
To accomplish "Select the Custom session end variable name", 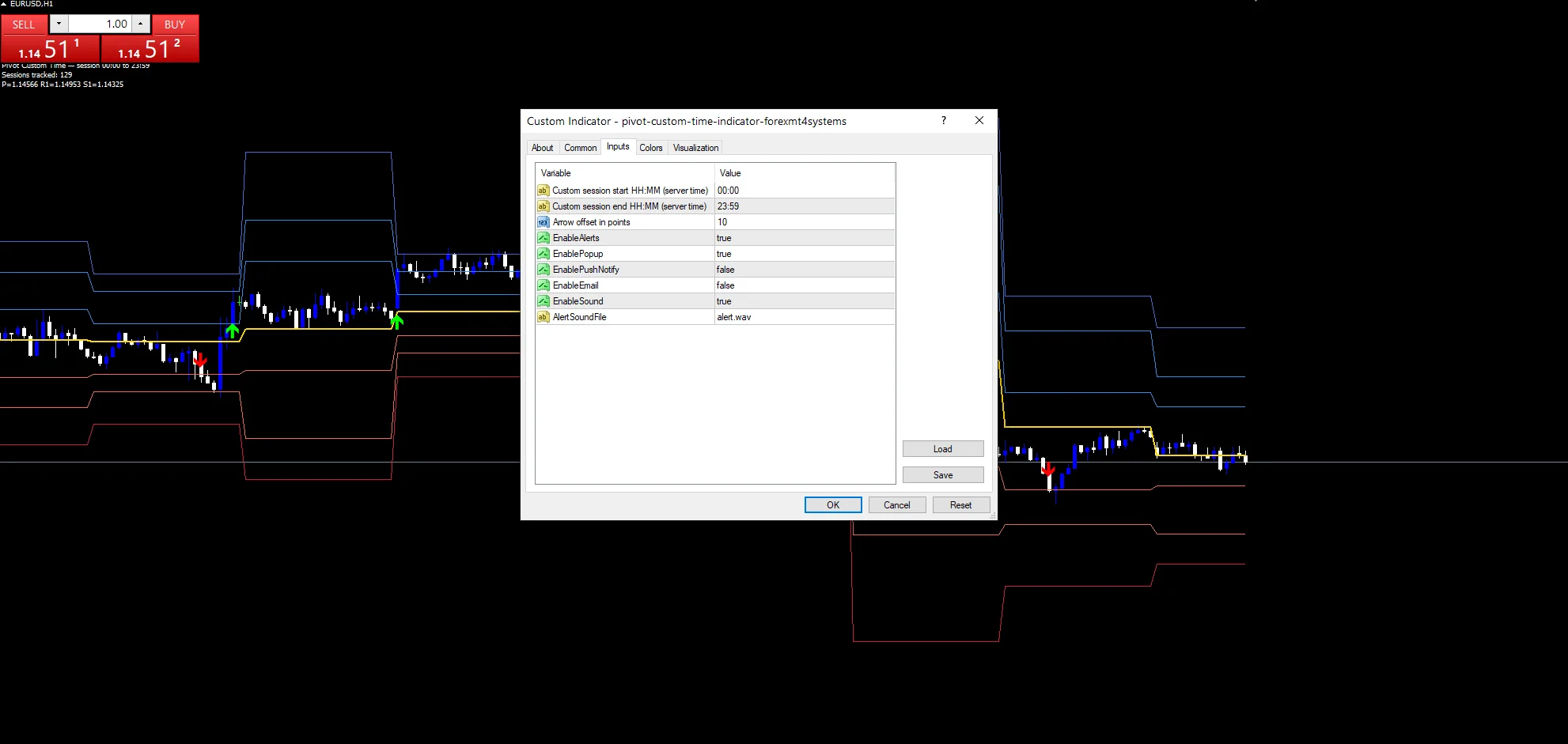I will tap(629, 206).
